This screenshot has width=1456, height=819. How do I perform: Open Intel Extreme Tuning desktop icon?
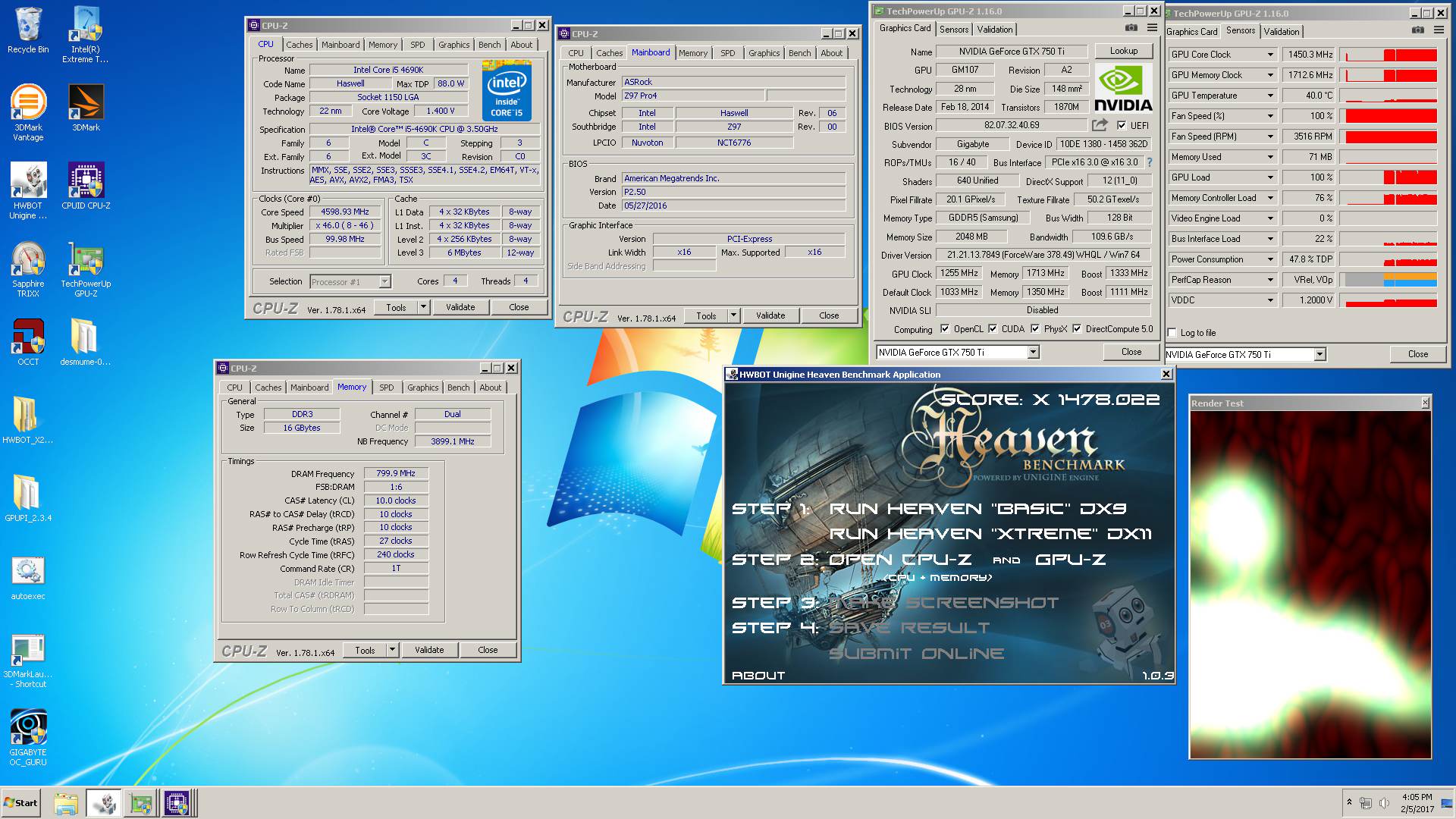(86, 34)
